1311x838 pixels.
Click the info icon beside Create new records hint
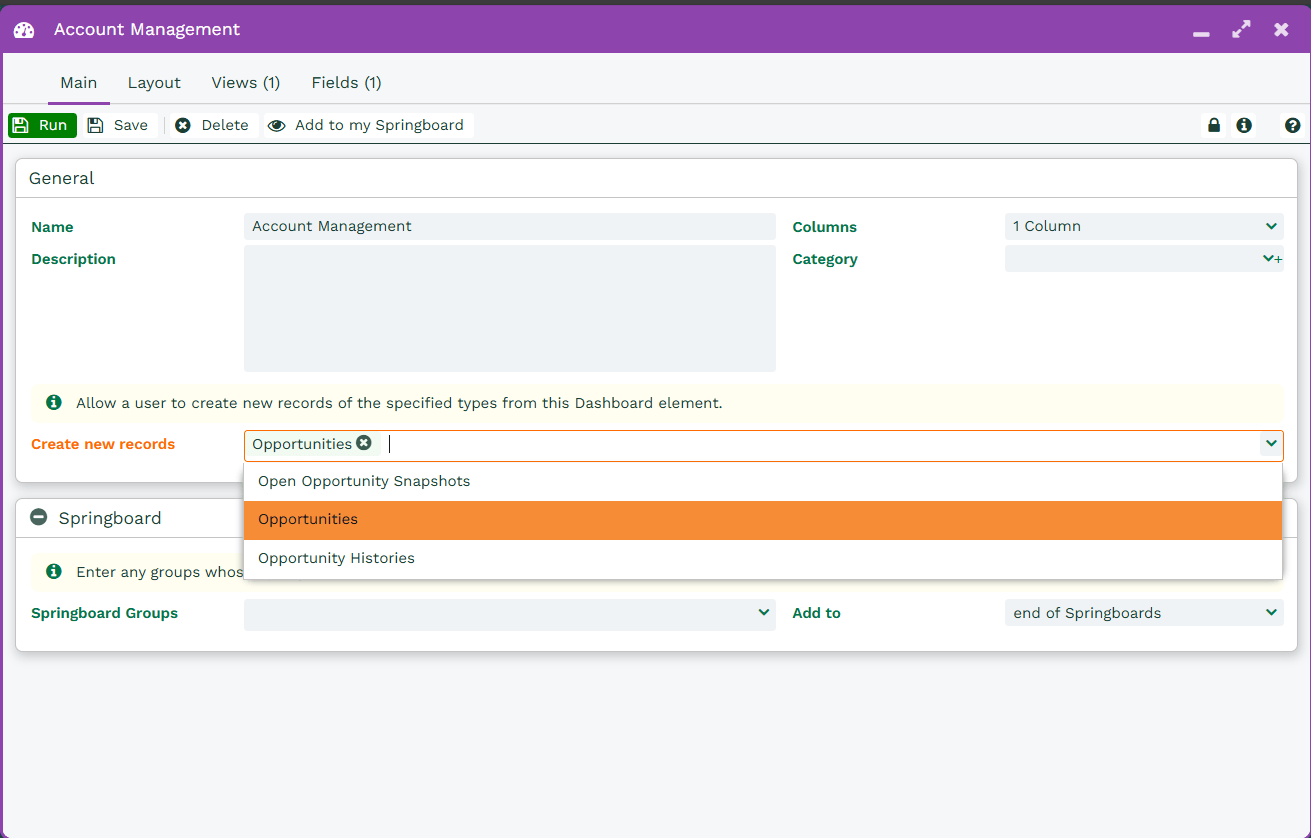[54, 403]
